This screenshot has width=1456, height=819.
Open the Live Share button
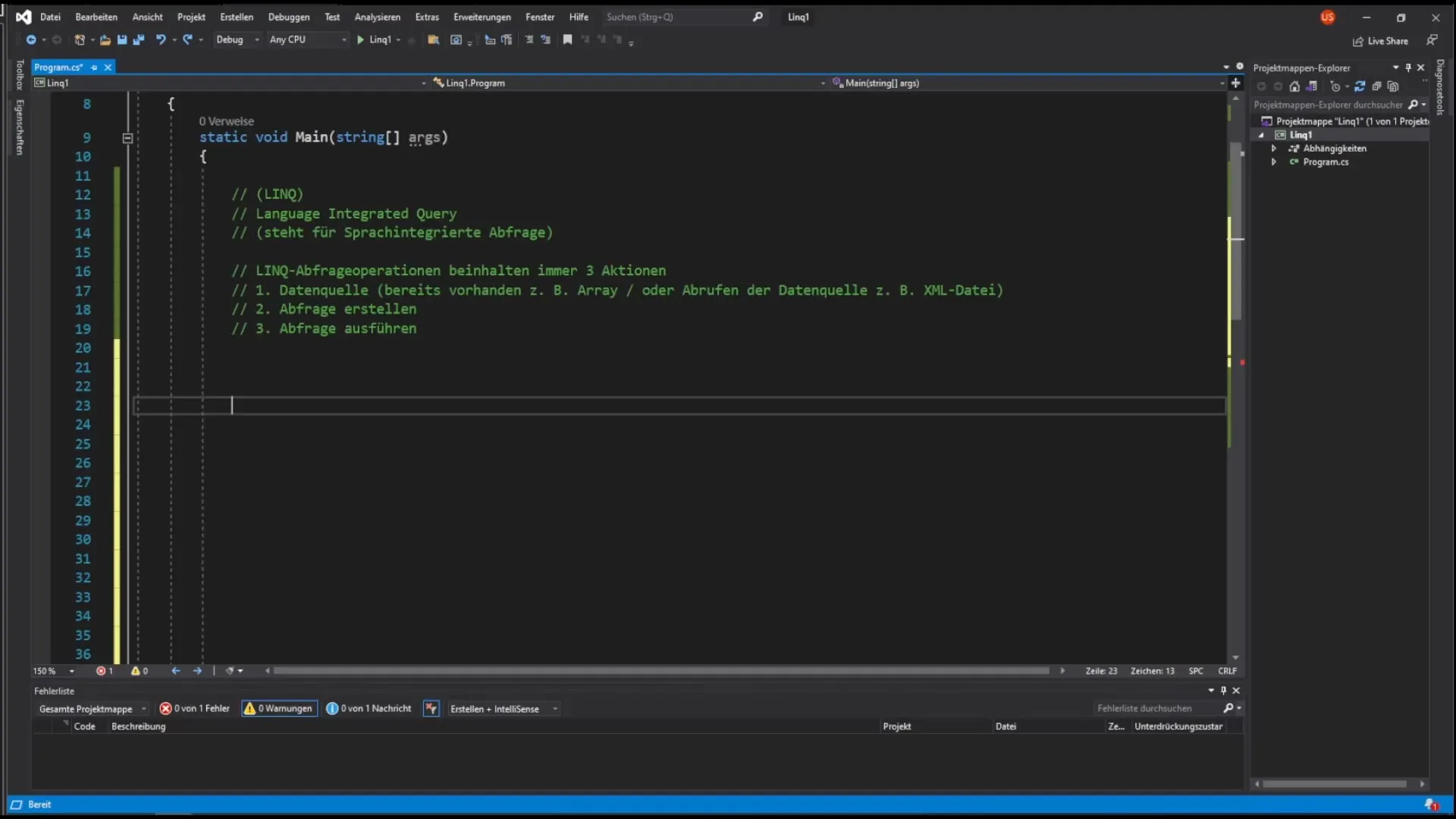pyautogui.click(x=1380, y=41)
